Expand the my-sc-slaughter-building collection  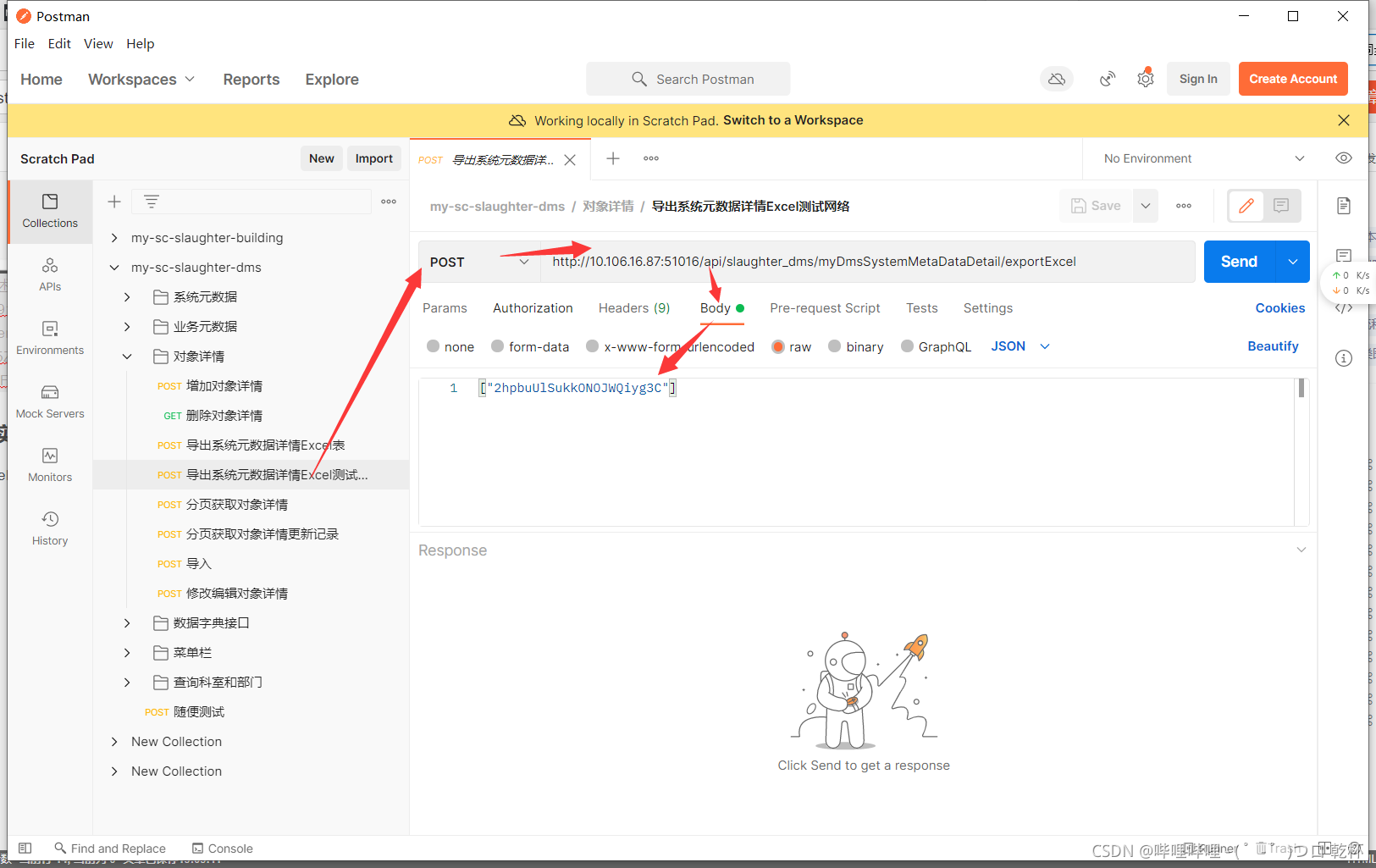(x=114, y=238)
